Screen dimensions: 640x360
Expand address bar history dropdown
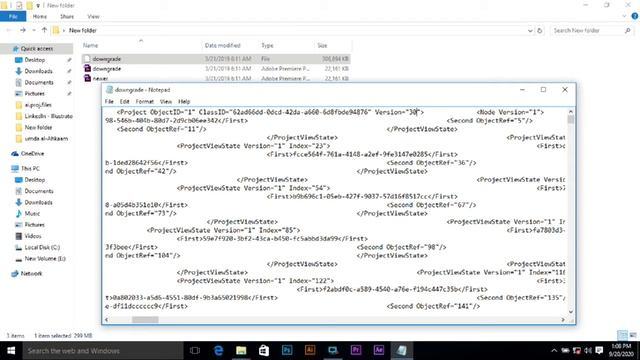(x=530, y=31)
